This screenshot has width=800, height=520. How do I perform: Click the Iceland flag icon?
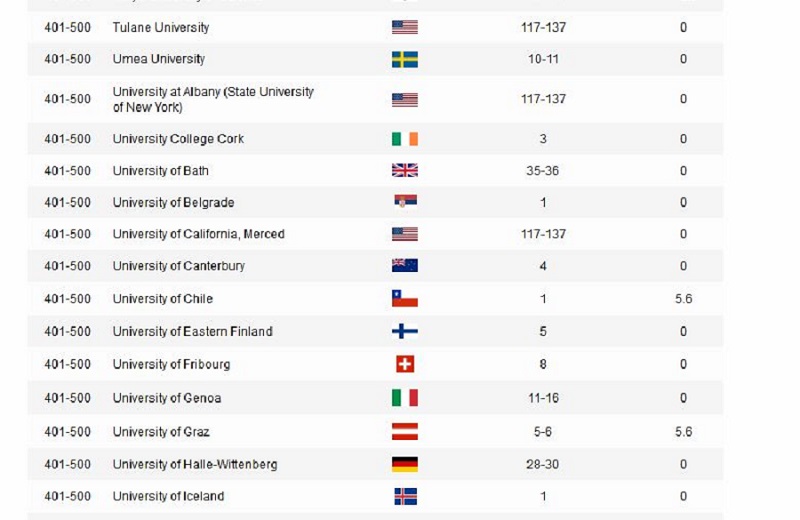point(404,496)
